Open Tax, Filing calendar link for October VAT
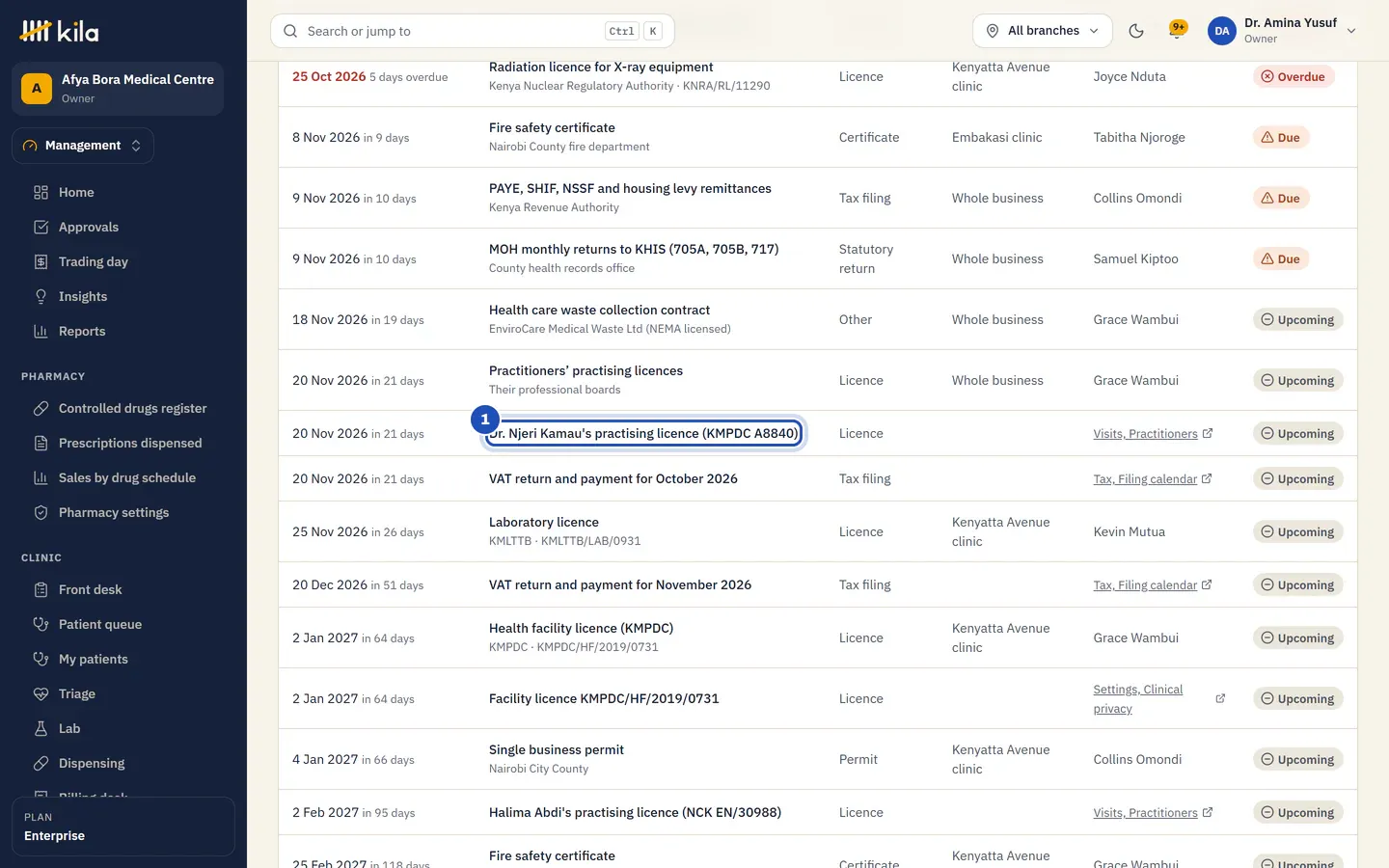1389x868 pixels. click(x=1153, y=479)
